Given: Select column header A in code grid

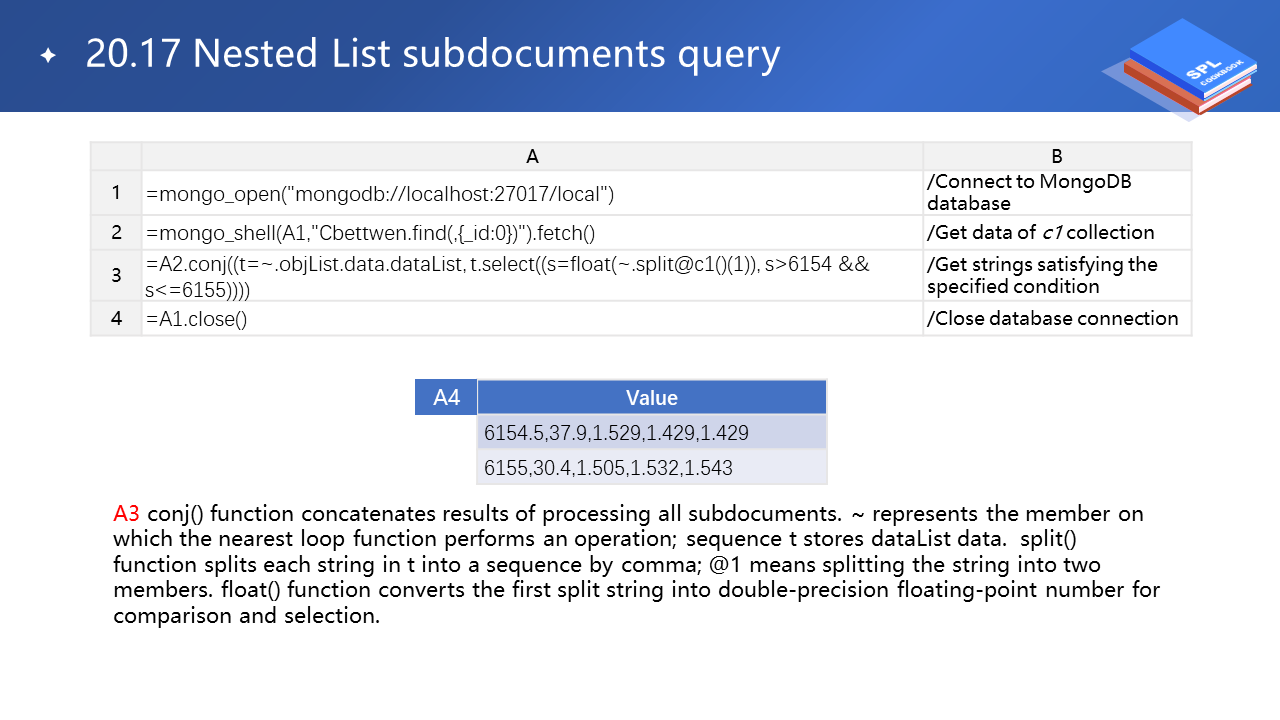Looking at the screenshot, I should point(532,156).
